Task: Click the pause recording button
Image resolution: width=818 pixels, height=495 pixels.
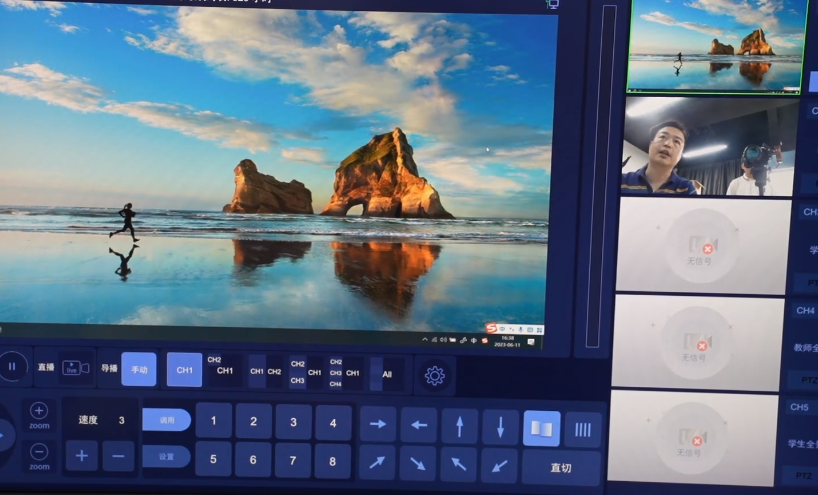Action: [12, 367]
